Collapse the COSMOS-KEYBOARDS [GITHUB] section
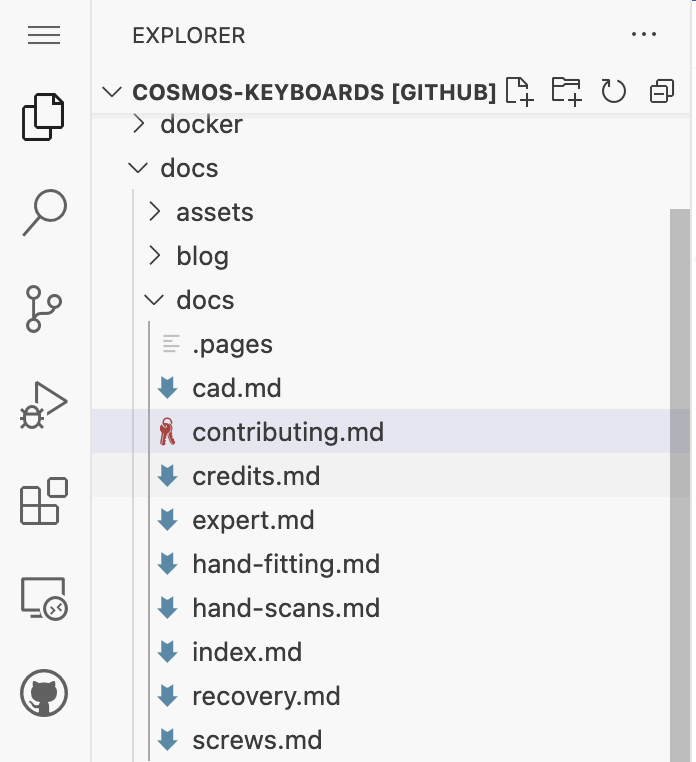The width and height of the screenshot is (696, 762). (112, 91)
